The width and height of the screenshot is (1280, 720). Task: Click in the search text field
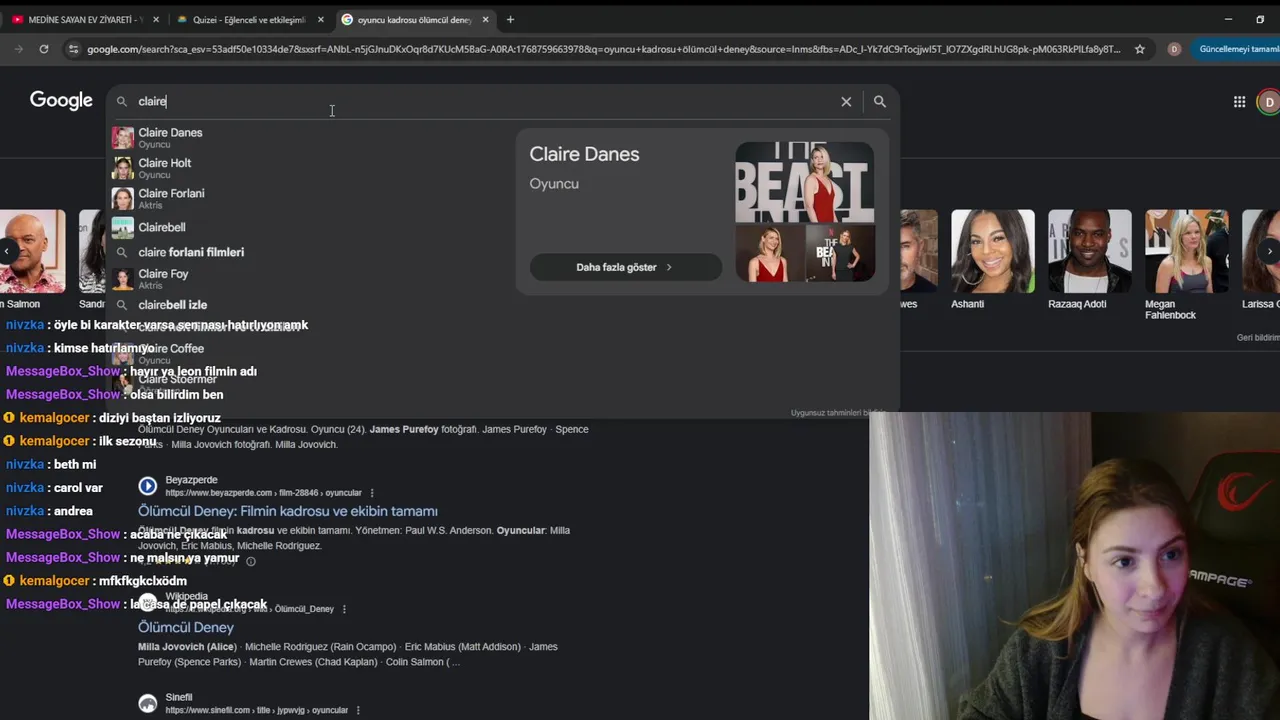485,101
